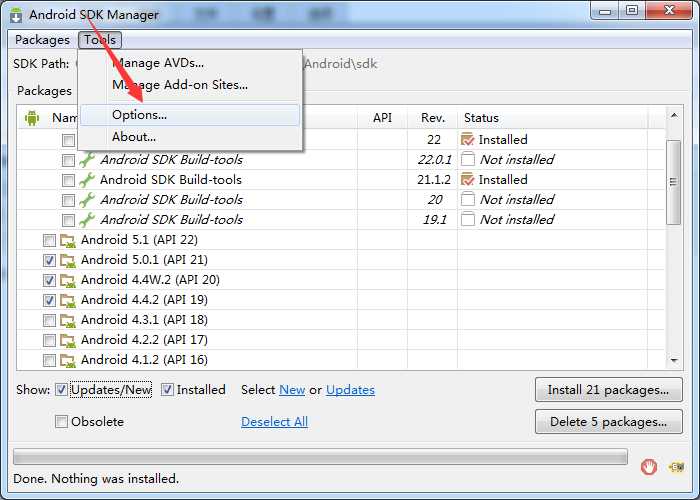700x500 pixels.
Task: Click the Updates selection link
Action: coord(350,390)
